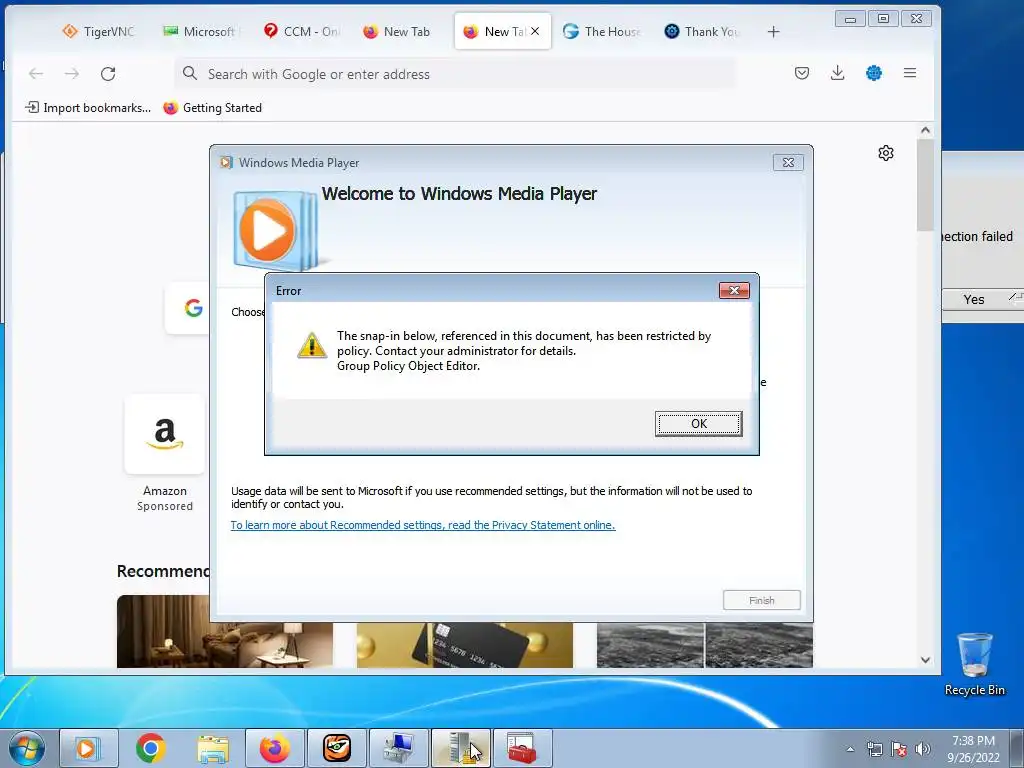1024x768 pixels.
Task: Switch to the Microsoft tab
Action: point(200,31)
